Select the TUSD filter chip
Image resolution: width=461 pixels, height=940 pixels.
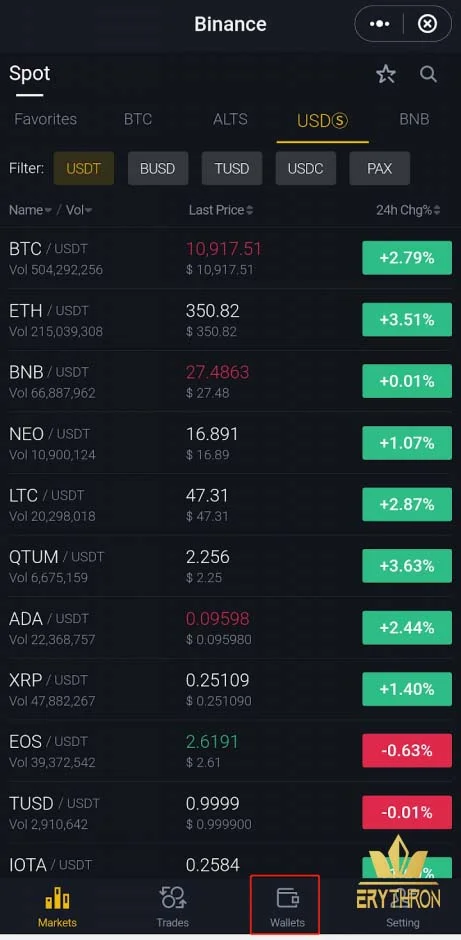pos(232,168)
